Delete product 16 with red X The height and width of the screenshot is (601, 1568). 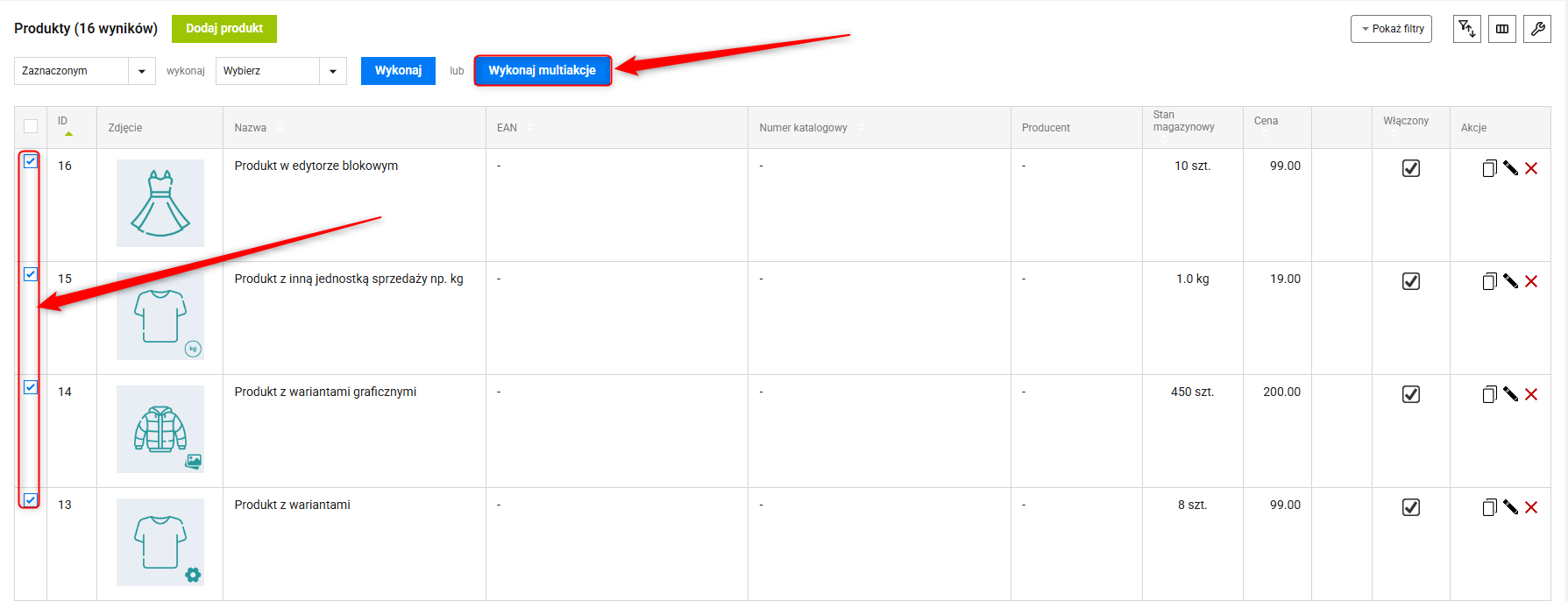1531,168
